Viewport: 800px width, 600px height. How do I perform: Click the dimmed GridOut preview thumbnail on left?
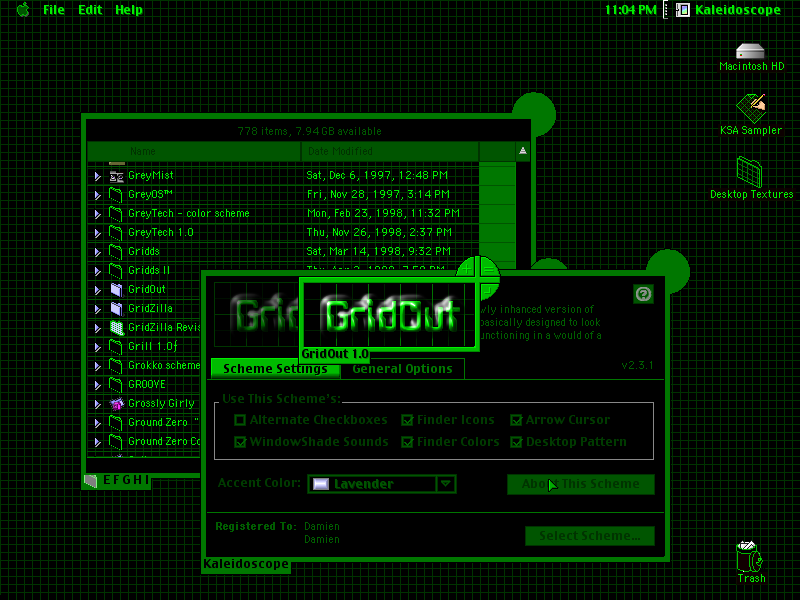point(256,314)
